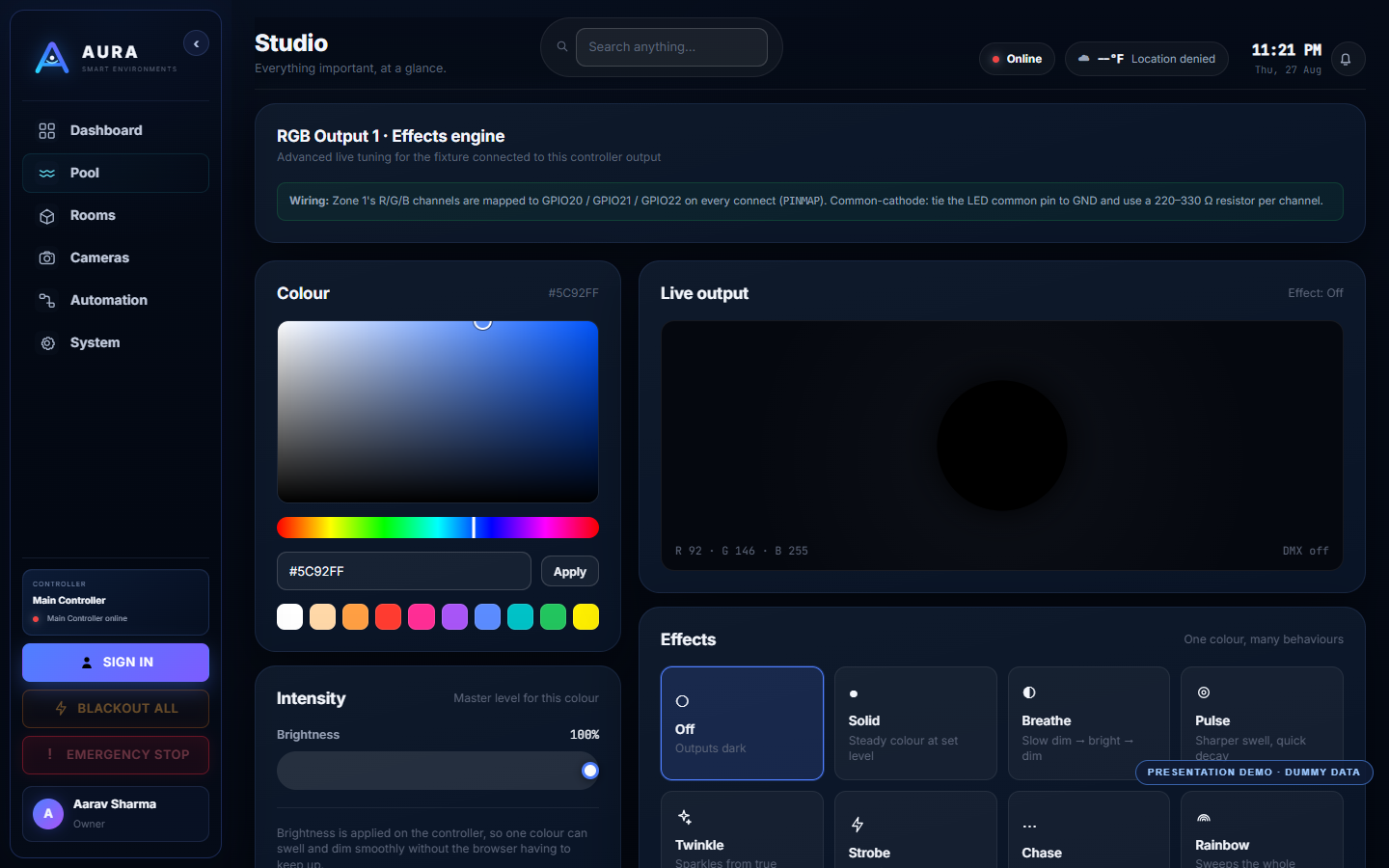Click the Location denied weather pill
The image size is (1389, 868).
click(x=1147, y=59)
